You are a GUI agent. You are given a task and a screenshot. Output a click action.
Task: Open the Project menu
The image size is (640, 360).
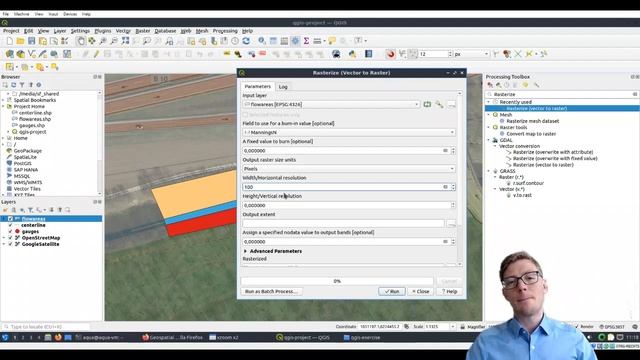[11, 31]
